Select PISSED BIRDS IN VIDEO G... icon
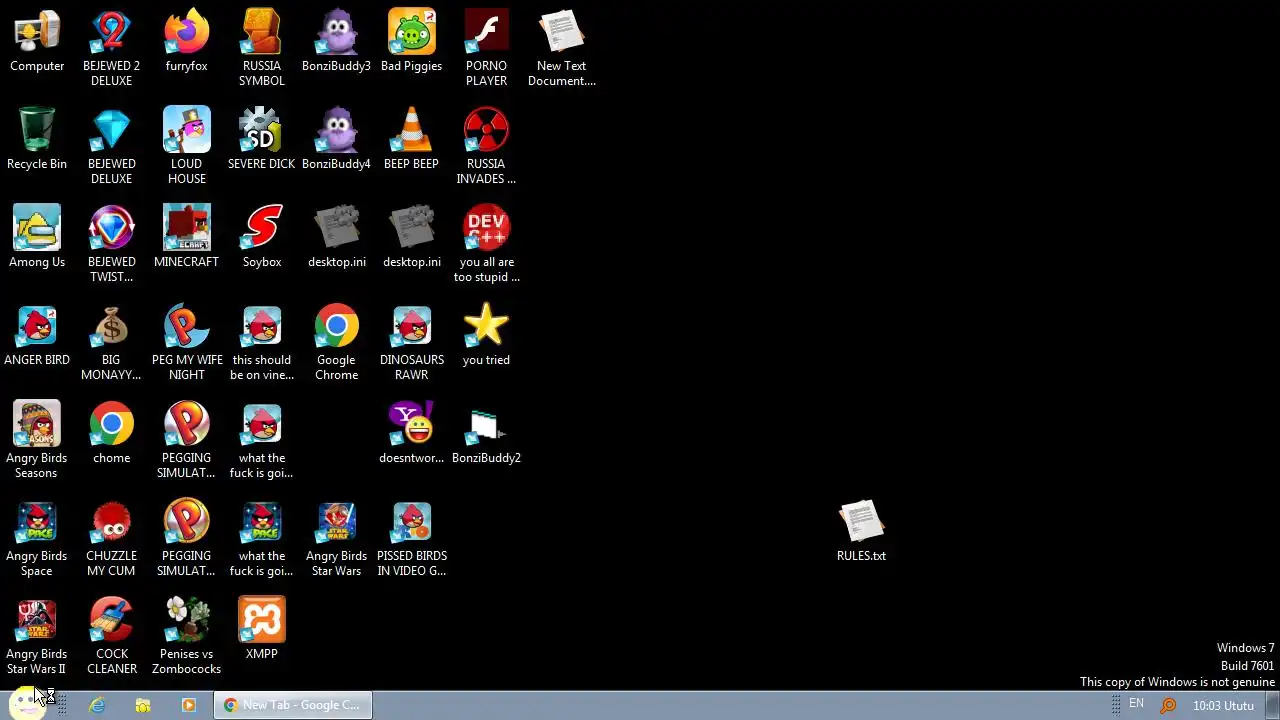 (411, 523)
